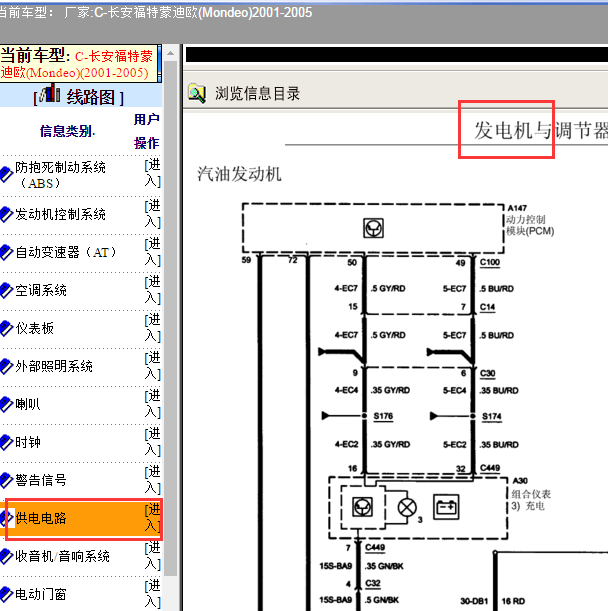Click the 信息类别 column header
This screenshot has width=608, height=611.
[x=67, y=131]
